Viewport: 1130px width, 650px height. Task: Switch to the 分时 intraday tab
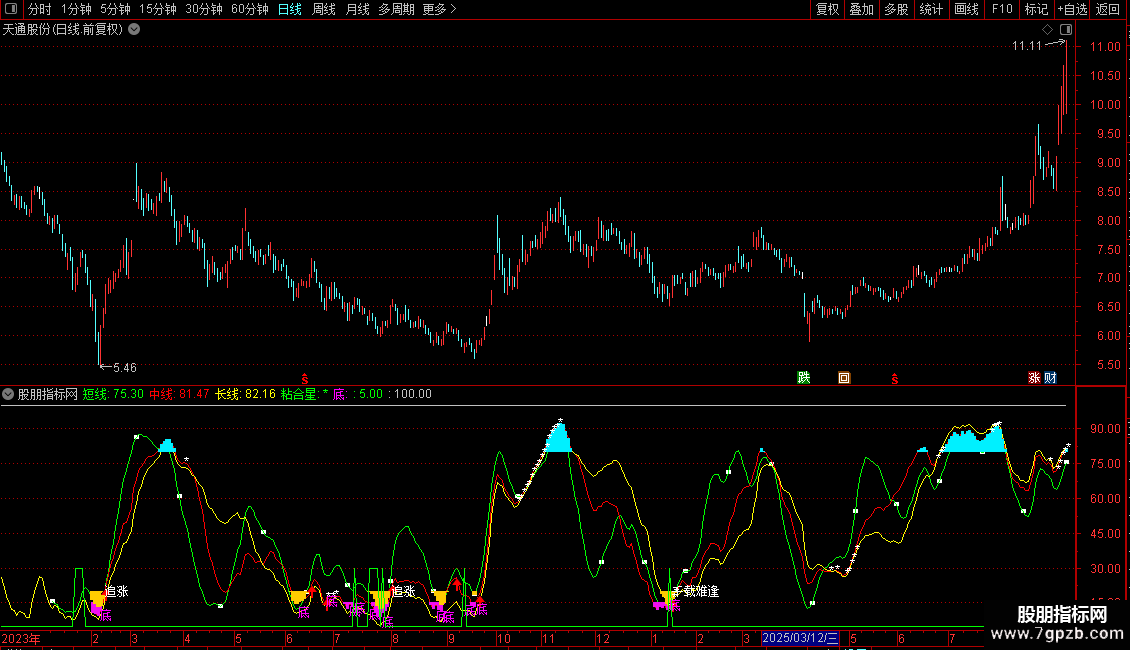coord(39,9)
